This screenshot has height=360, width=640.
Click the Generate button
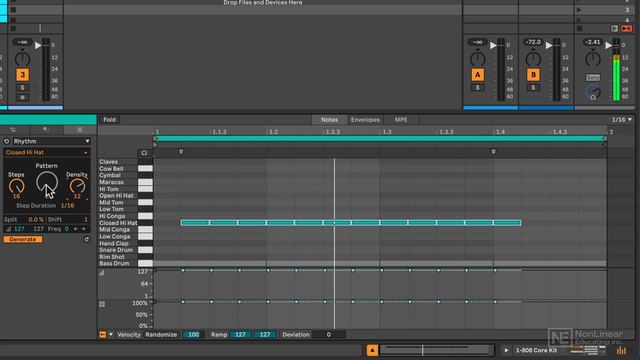click(23, 239)
